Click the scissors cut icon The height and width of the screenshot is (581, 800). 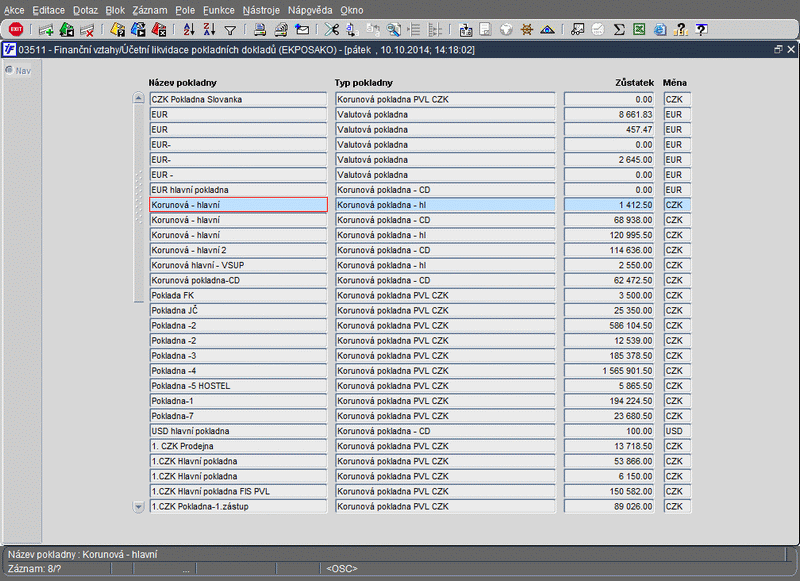(332, 30)
